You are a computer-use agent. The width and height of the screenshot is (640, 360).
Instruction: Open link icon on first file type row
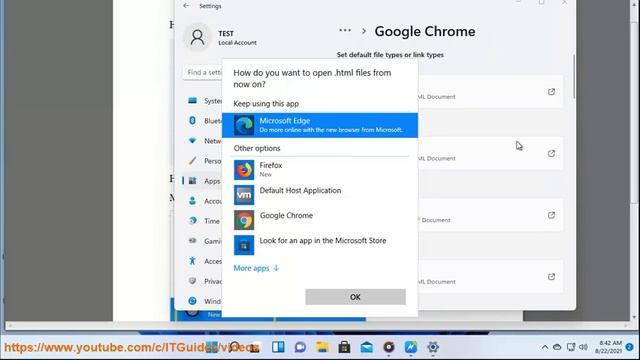(x=551, y=91)
